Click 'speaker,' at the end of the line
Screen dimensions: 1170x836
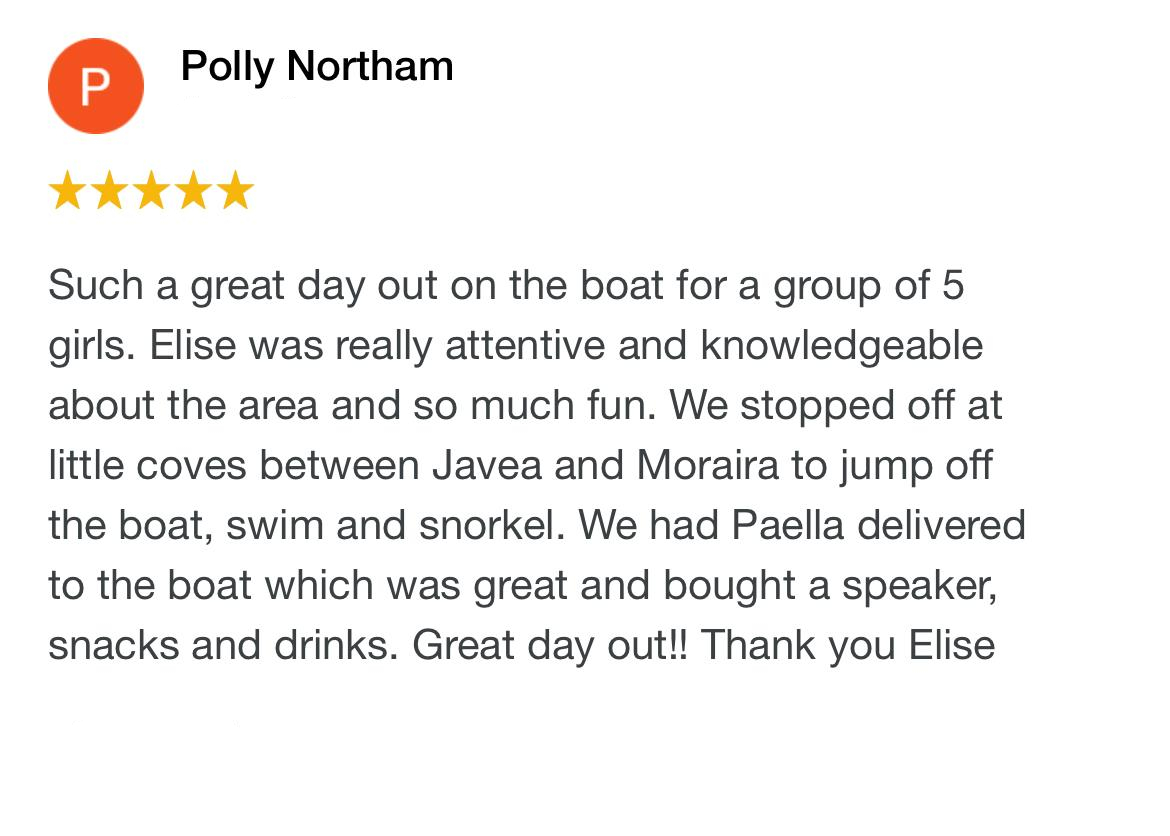[x=919, y=587]
